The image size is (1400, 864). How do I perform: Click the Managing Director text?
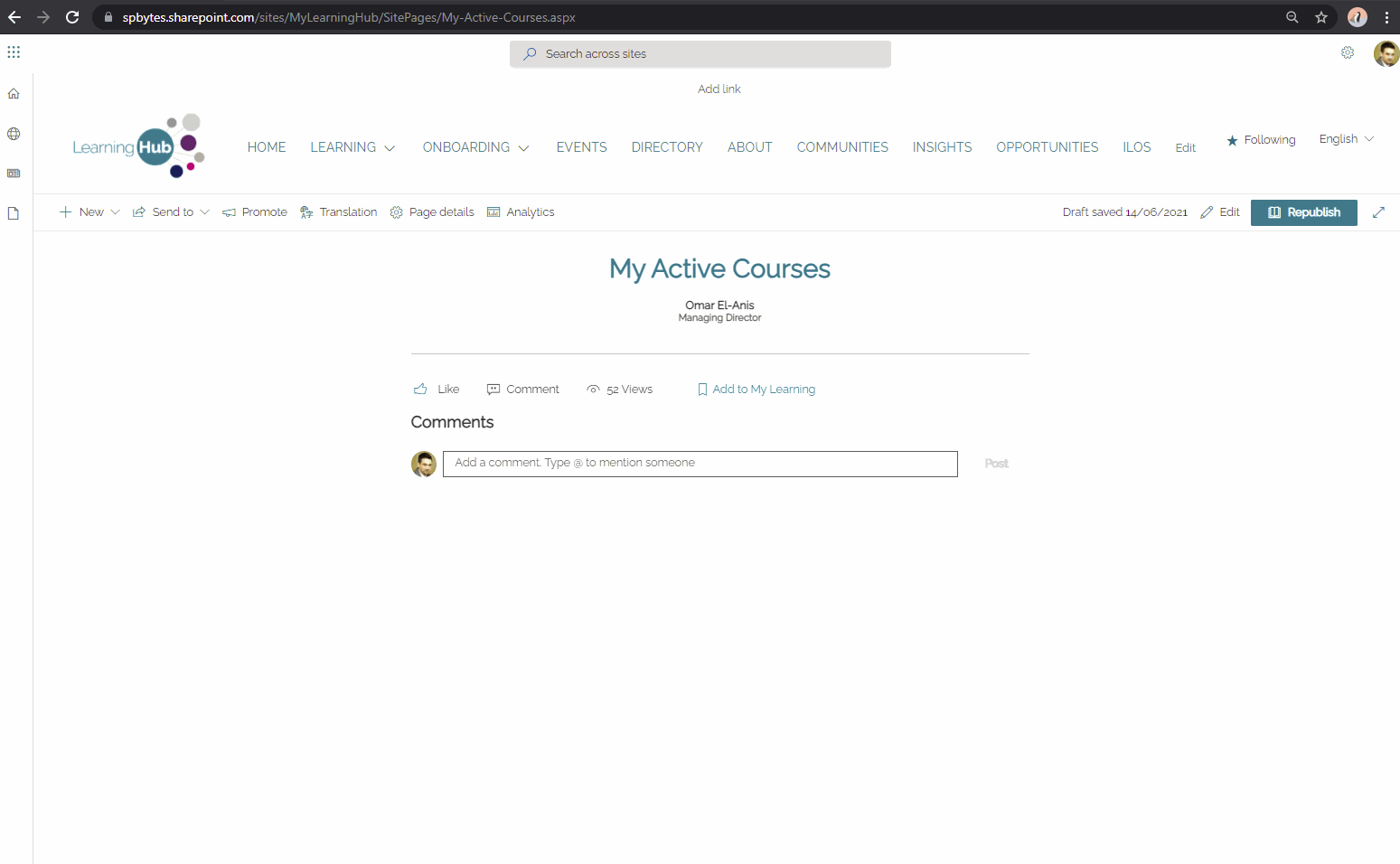click(x=719, y=318)
